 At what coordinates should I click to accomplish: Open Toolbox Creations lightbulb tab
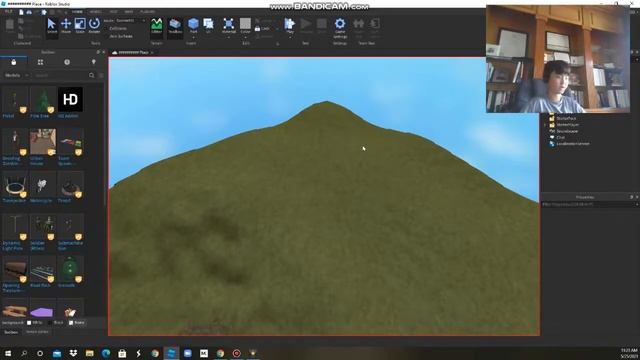click(x=93, y=62)
